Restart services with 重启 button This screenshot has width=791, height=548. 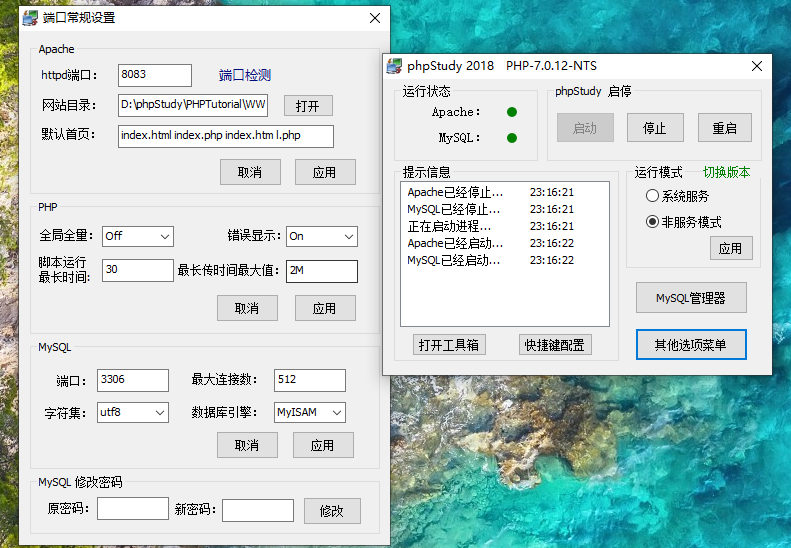724,128
